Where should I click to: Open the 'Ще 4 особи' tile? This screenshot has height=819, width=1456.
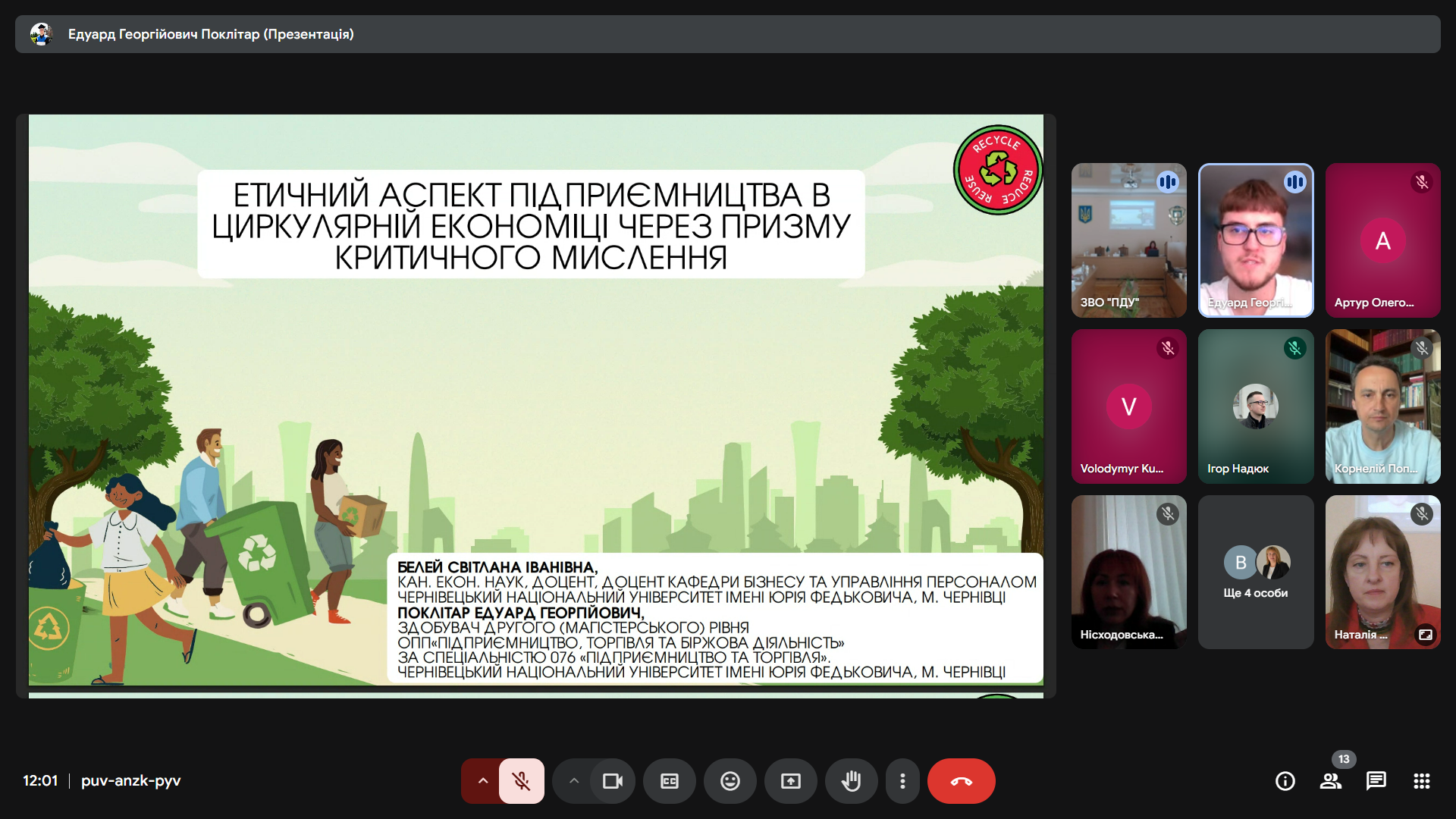[x=1255, y=573]
